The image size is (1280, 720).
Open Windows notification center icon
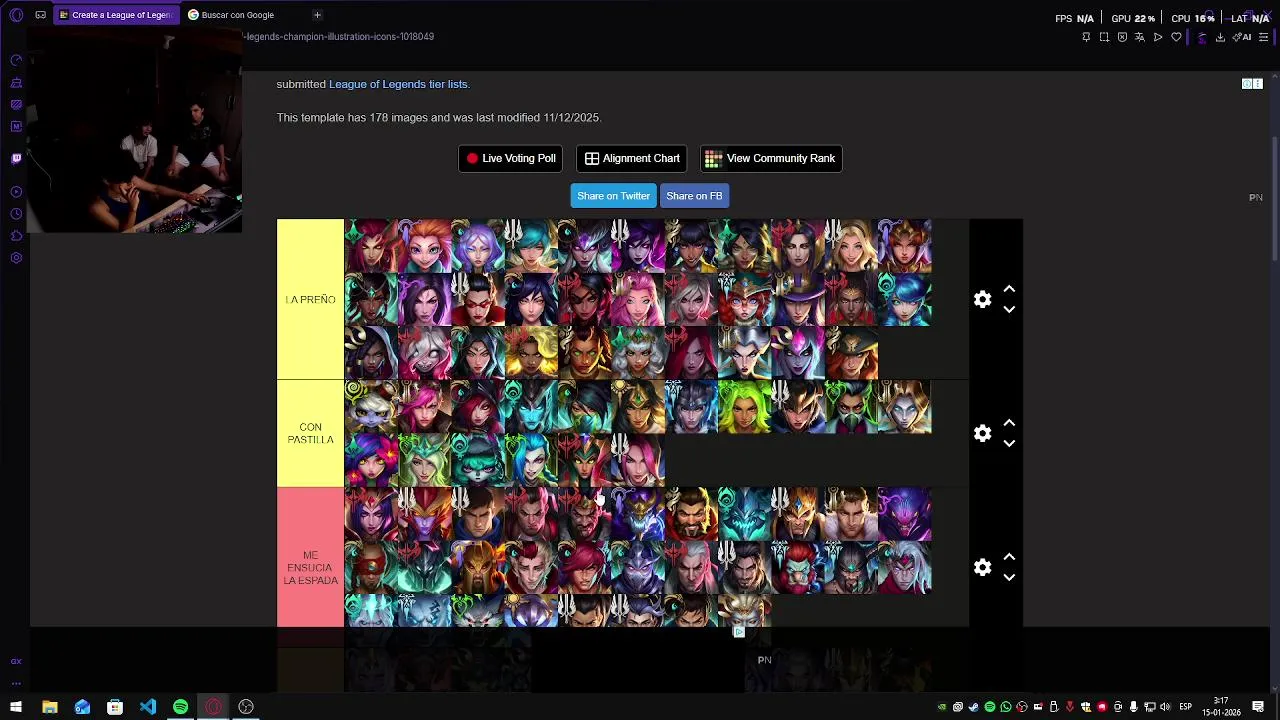point(1258,707)
